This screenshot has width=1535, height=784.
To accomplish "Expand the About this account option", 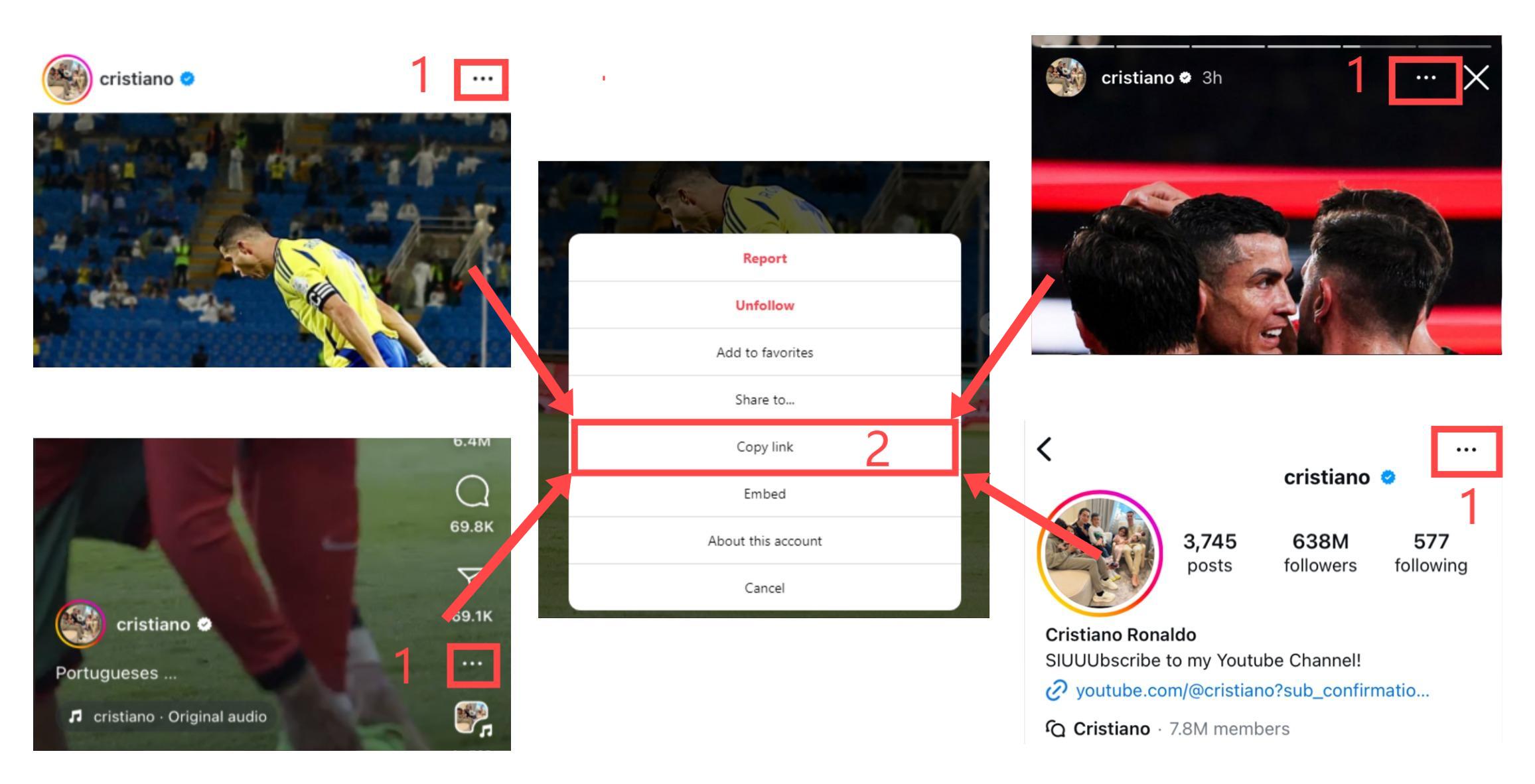I will pos(763,542).
